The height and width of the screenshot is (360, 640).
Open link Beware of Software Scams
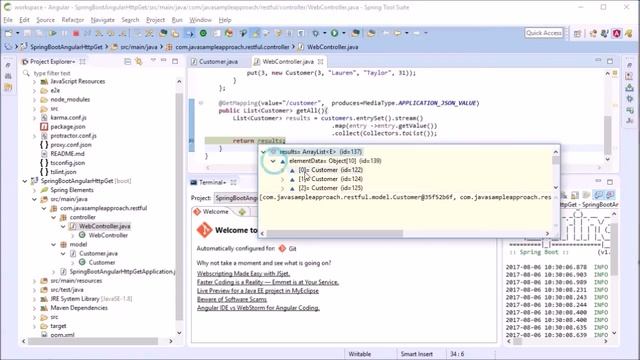(x=232, y=299)
